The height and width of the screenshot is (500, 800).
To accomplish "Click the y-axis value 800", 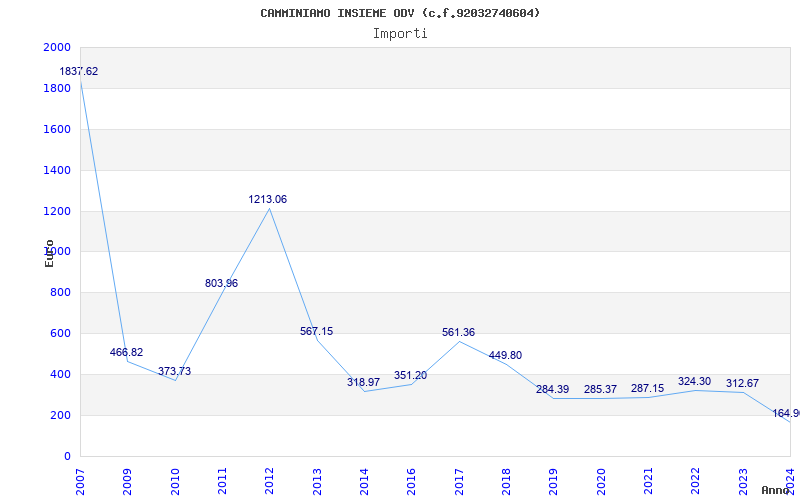I will [x=60, y=293].
